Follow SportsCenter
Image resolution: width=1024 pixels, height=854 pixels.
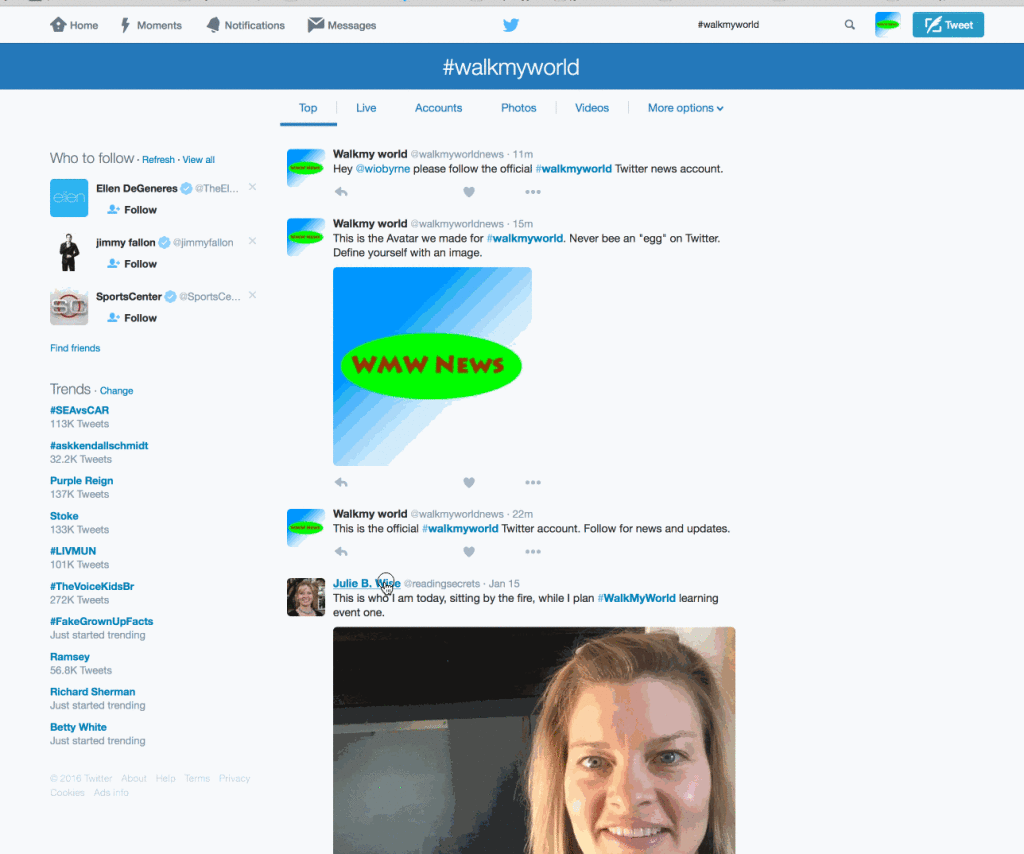[132, 318]
